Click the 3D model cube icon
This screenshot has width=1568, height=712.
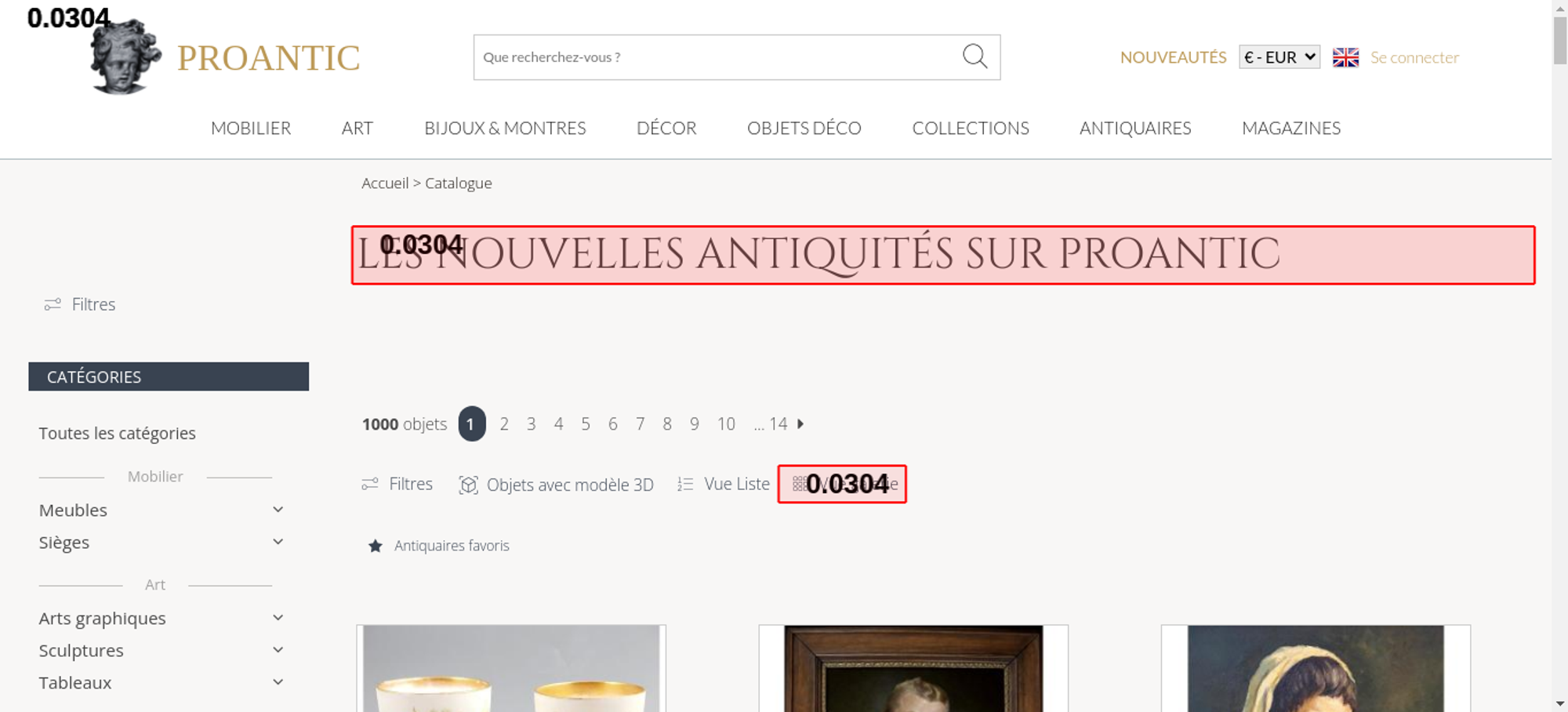pos(468,485)
